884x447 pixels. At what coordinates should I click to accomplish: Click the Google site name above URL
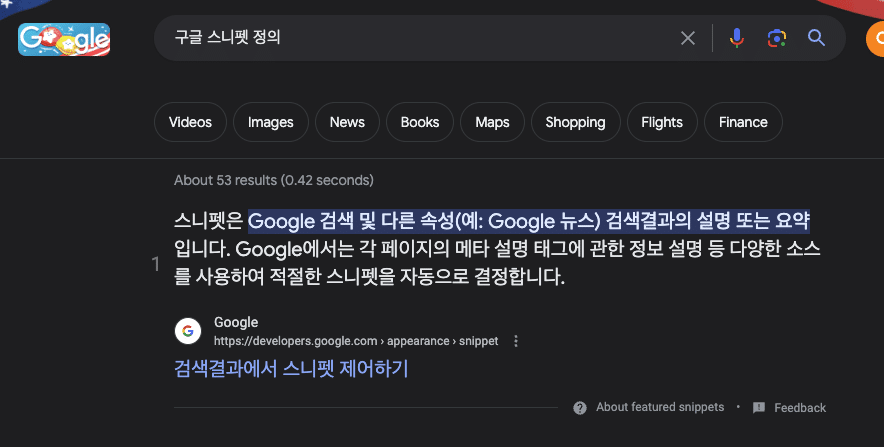pos(236,322)
